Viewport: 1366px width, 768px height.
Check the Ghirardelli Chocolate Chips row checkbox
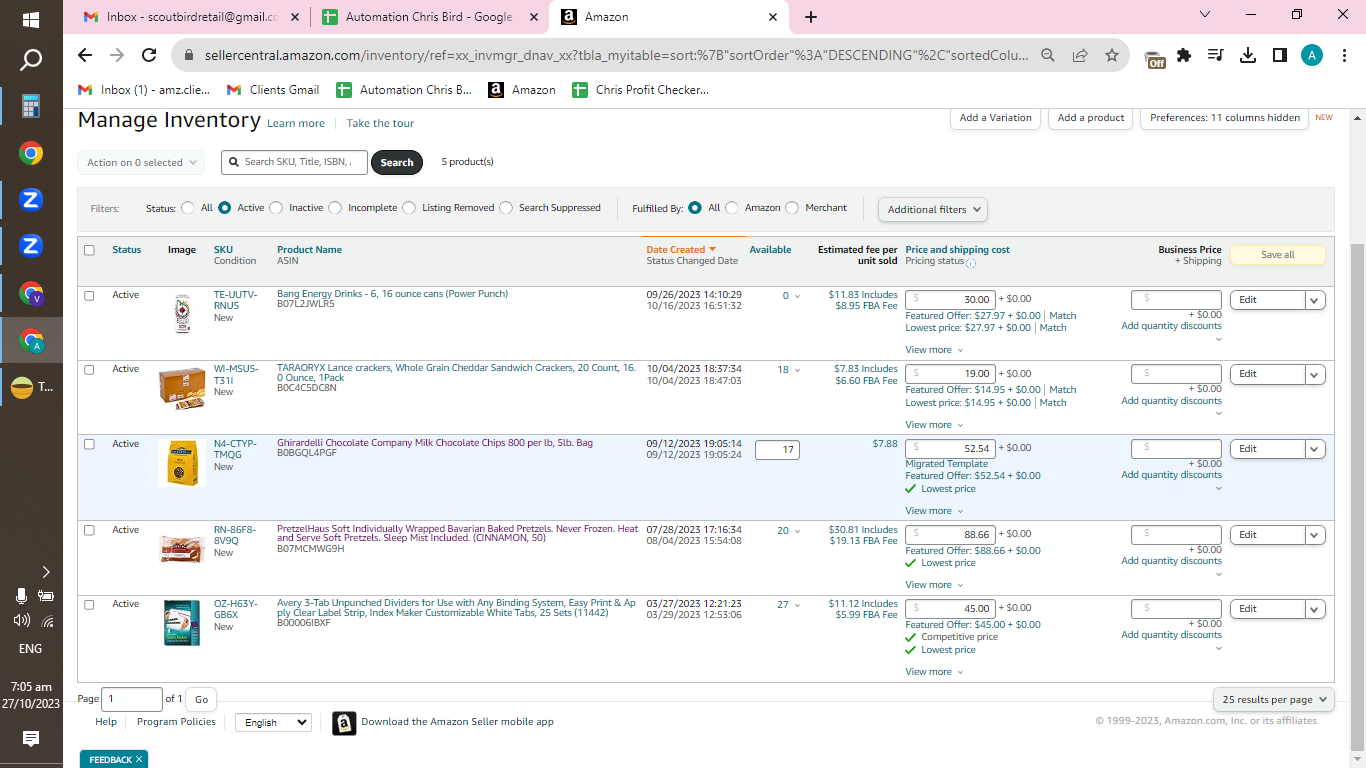89,444
